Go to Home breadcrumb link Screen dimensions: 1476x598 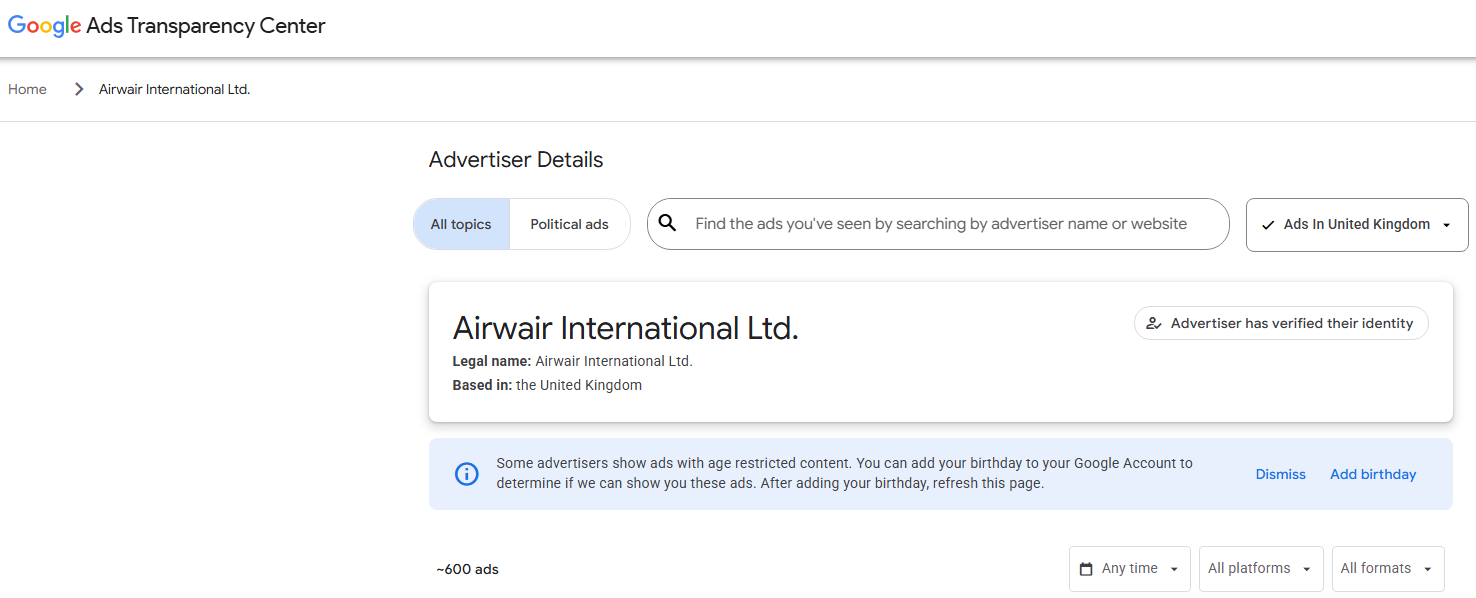pos(27,89)
